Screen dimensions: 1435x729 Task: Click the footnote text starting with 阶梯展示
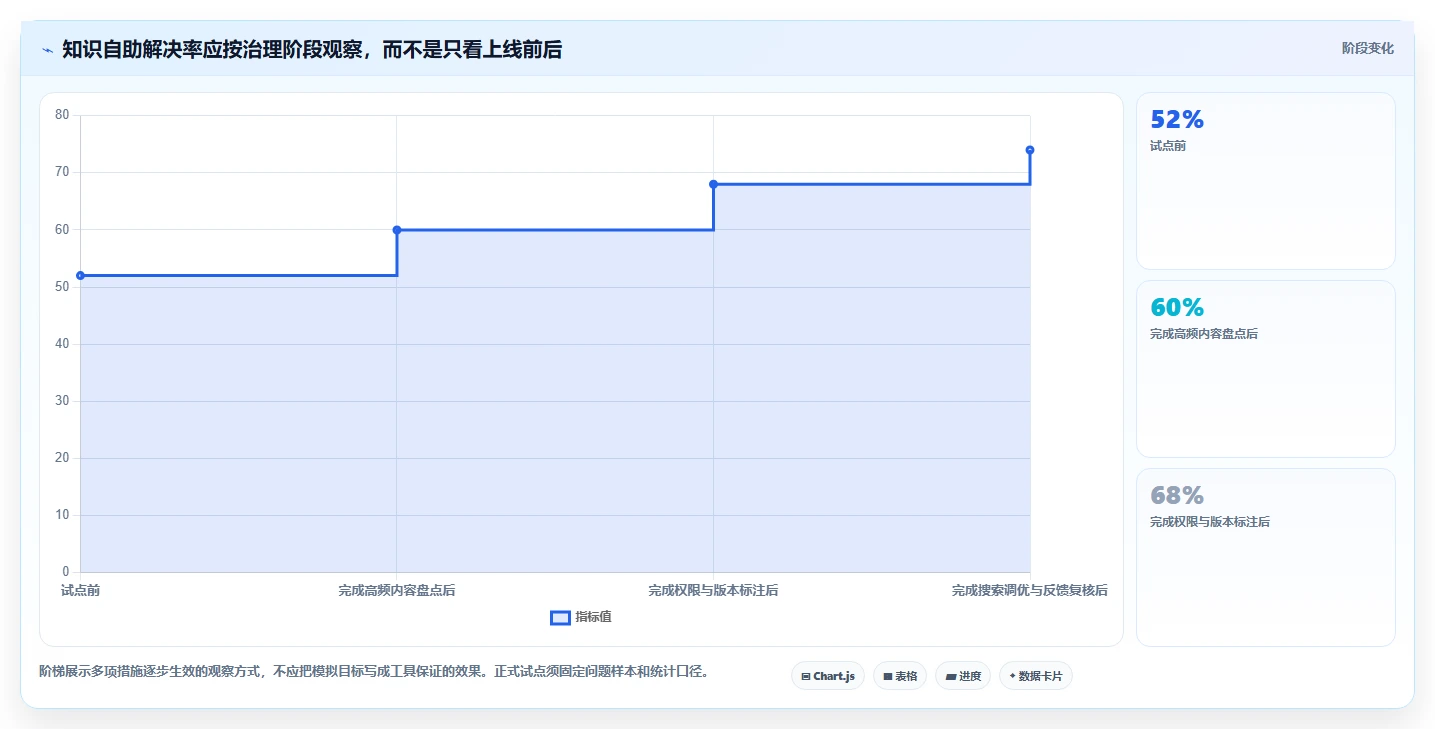[374, 672]
